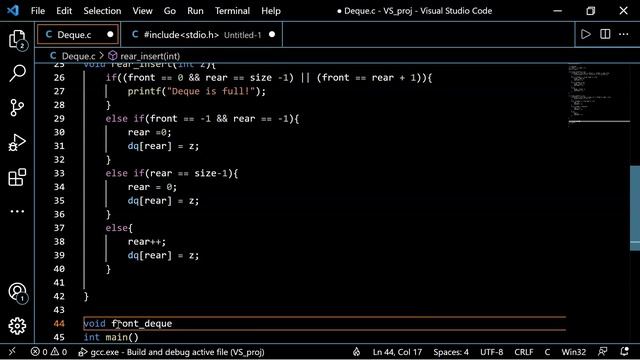Click unsaved dot on Untitled-1 tab

pos(272,35)
